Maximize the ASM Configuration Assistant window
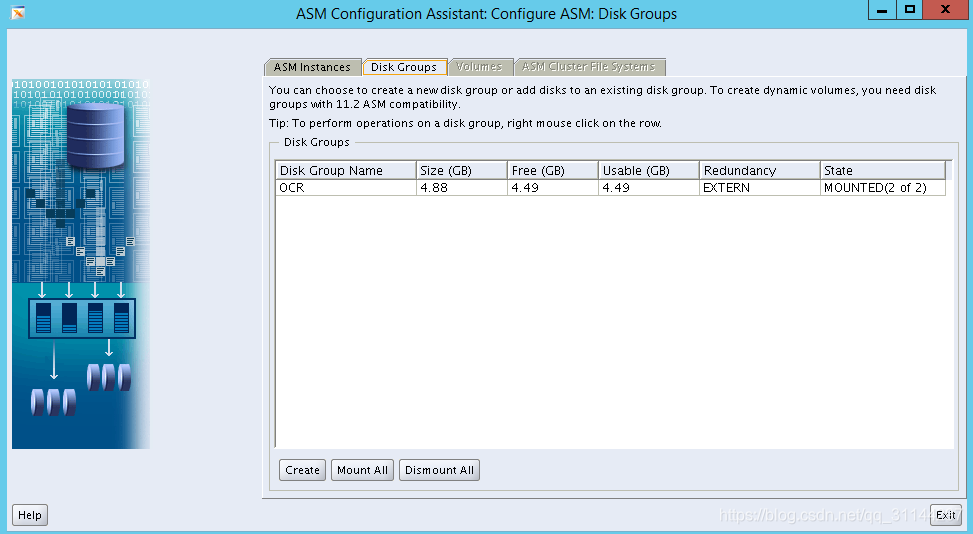Image resolution: width=973 pixels, height=534 pixels. (909, 10)
